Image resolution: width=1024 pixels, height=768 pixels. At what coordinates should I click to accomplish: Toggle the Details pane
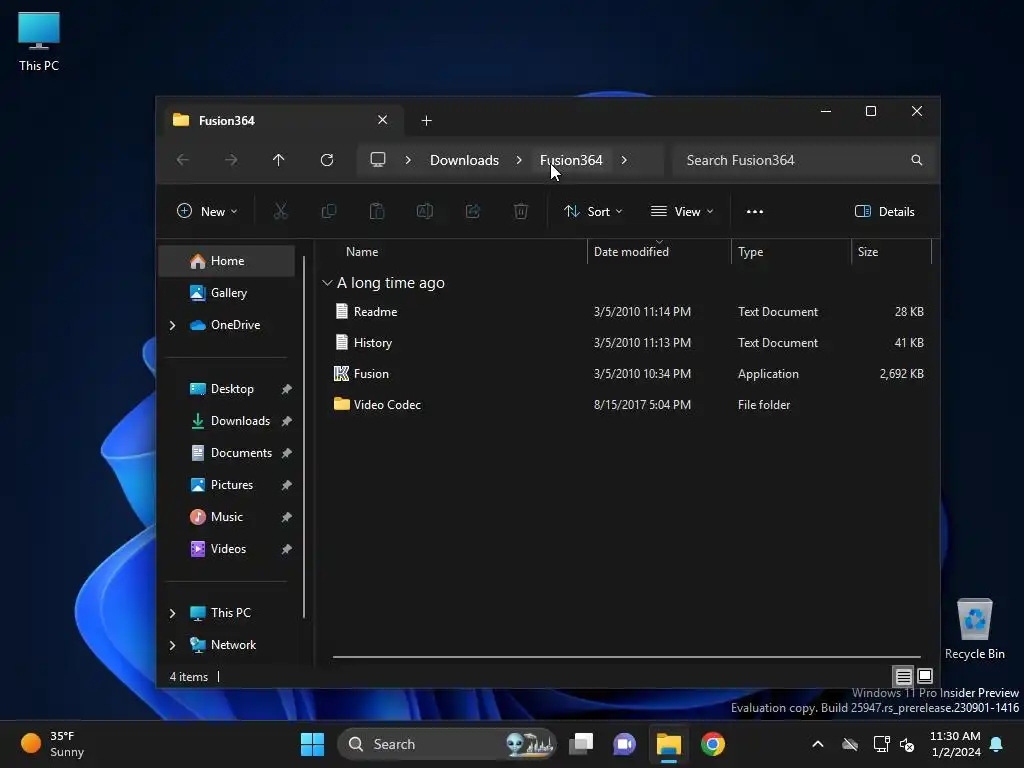[x=884, y=212]
